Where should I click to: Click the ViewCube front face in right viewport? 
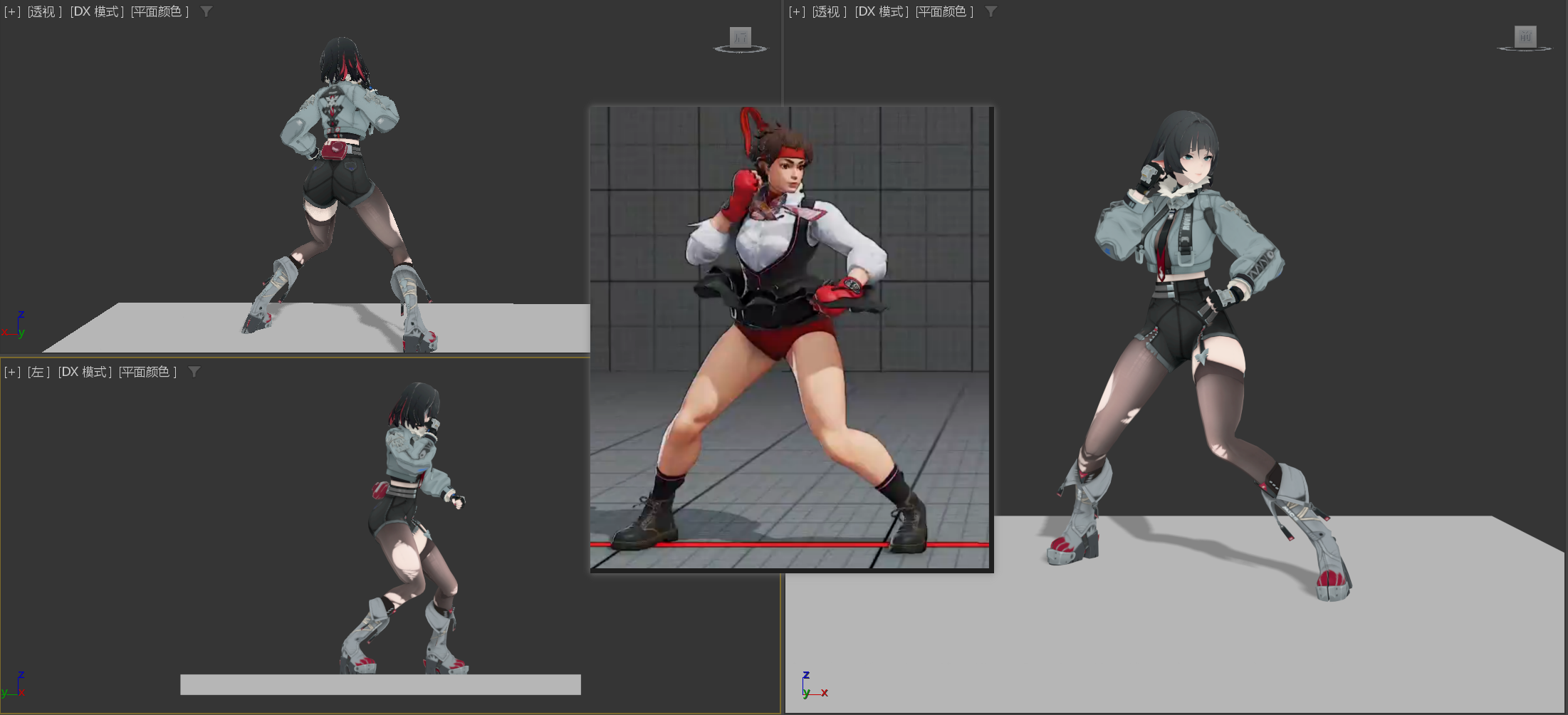[x=1525, y=36]
